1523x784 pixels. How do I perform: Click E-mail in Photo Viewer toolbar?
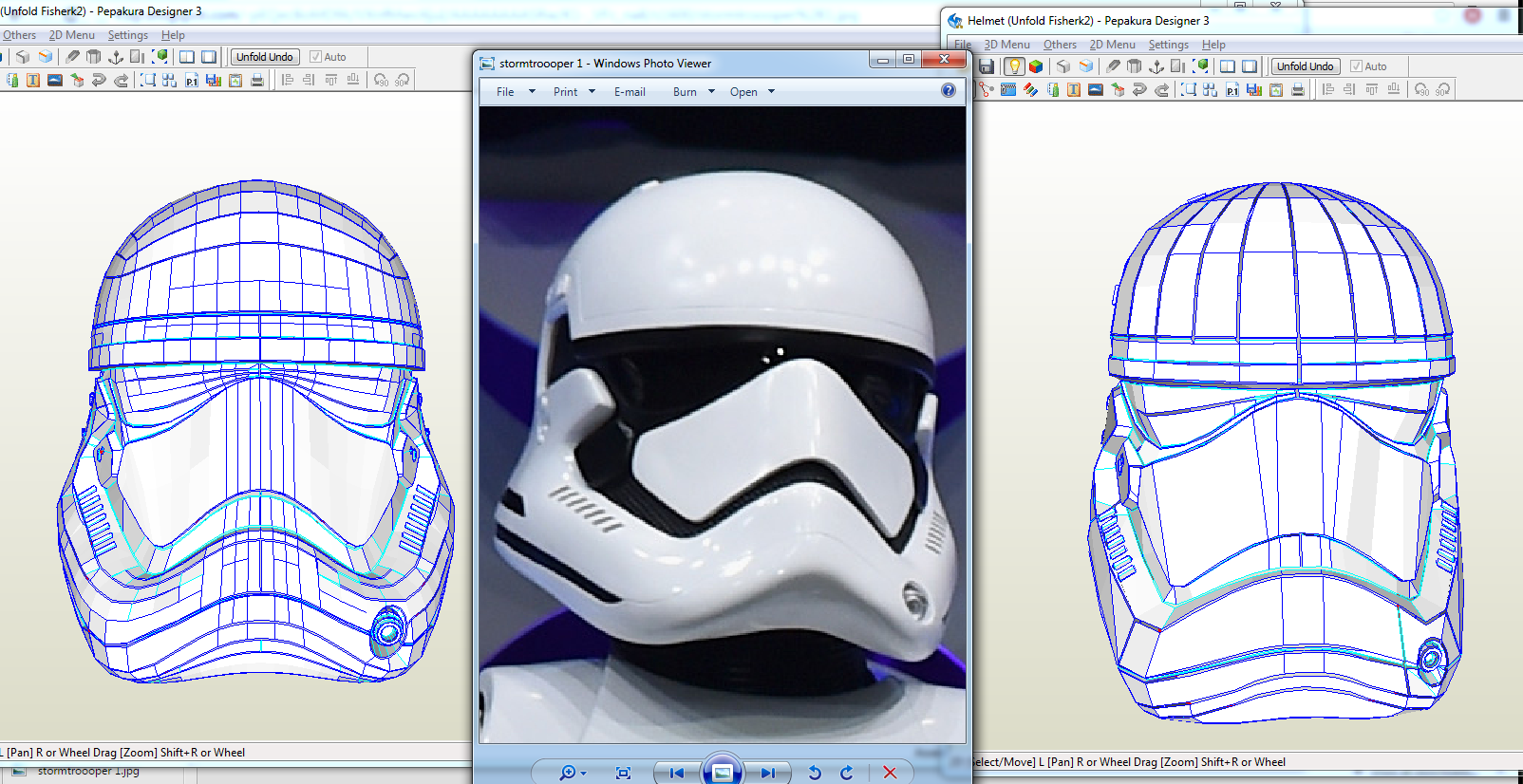coord(630,92)
